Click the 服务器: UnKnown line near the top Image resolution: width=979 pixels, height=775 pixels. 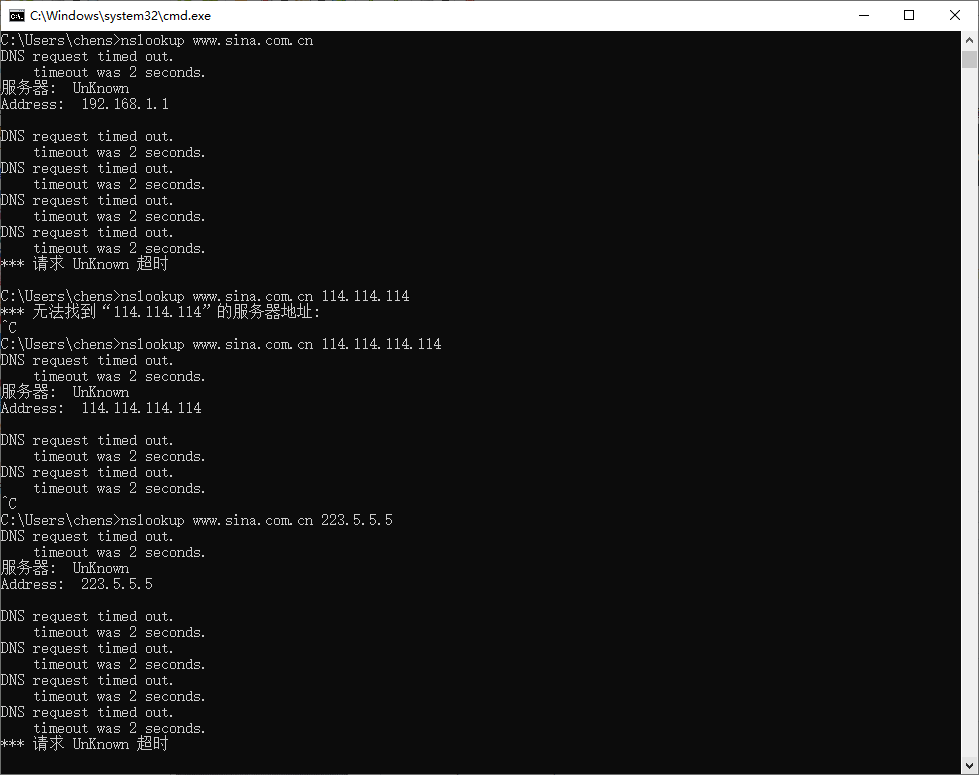tap(64, 88)
